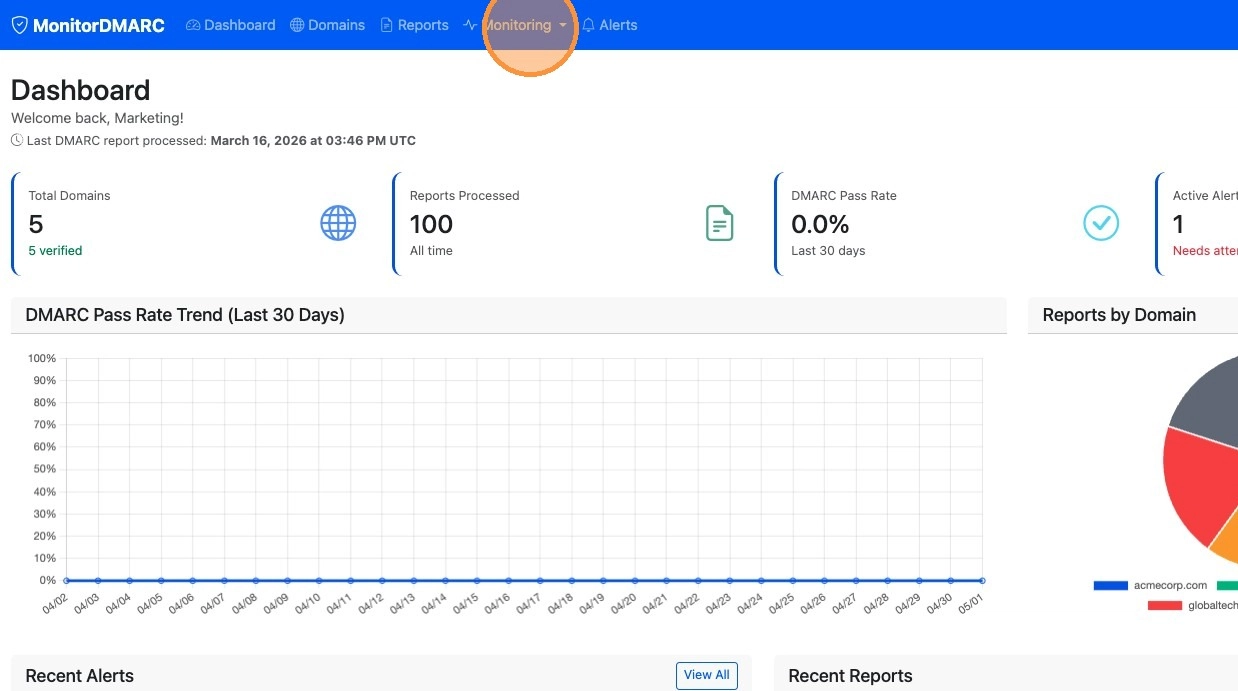This screenshot has height=691, width=1238.
Task: Click the 'Reports by Domain' panel header
Action: (x=1119, y=315)
